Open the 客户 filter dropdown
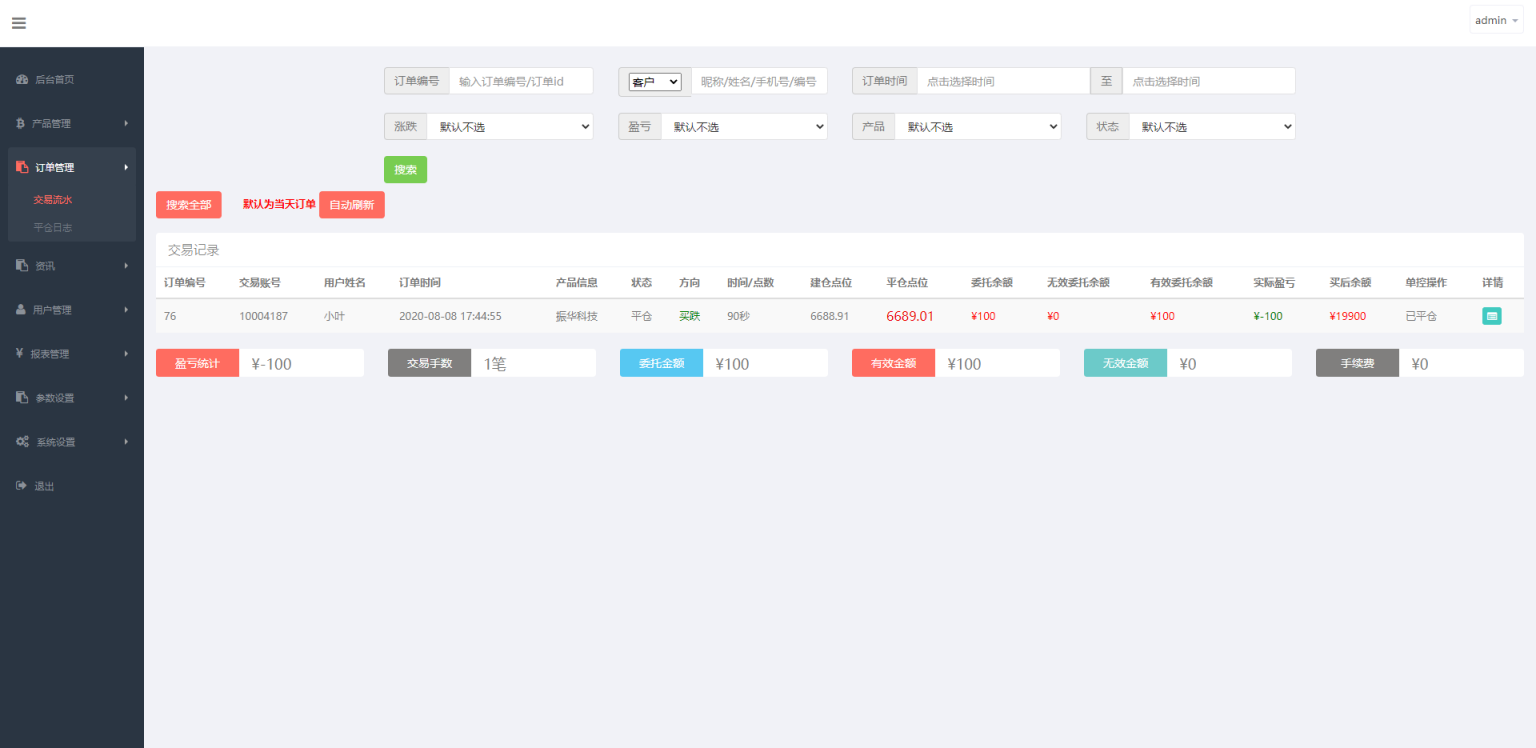 [654, 81]
